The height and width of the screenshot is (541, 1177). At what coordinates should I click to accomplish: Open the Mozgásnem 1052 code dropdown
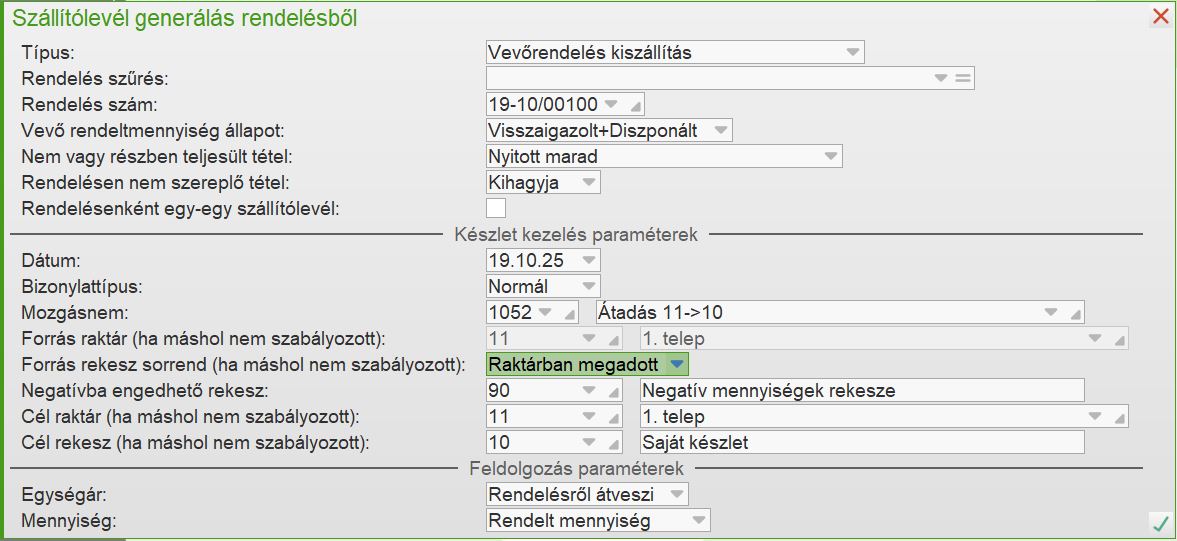click(x=546, y=311)
